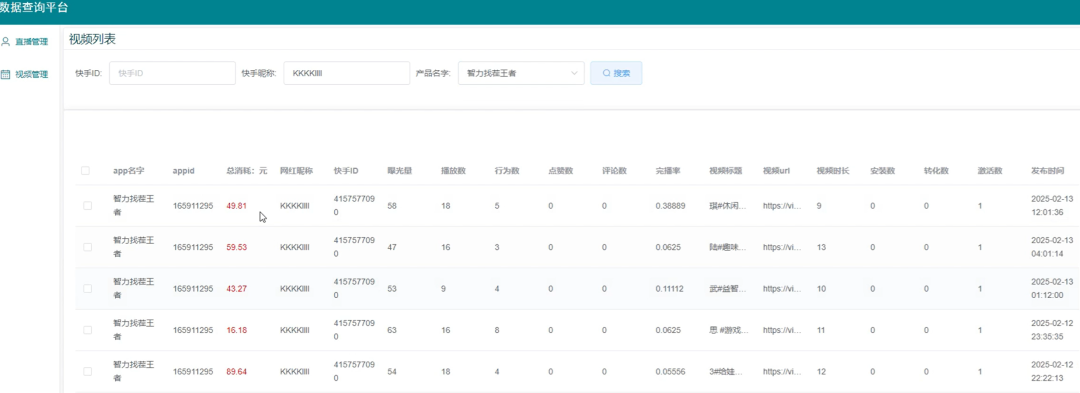Check the row with 总消耗 59.53

pos(87,246)
